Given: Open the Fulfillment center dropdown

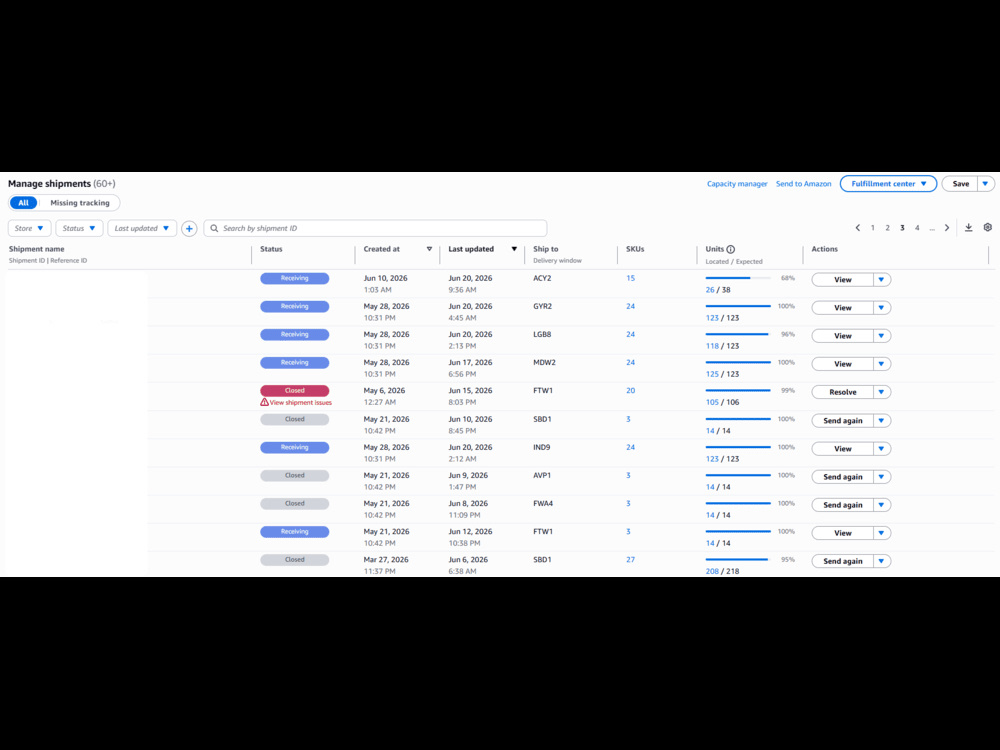Looking at the screenshot, I should click(888, 184).
